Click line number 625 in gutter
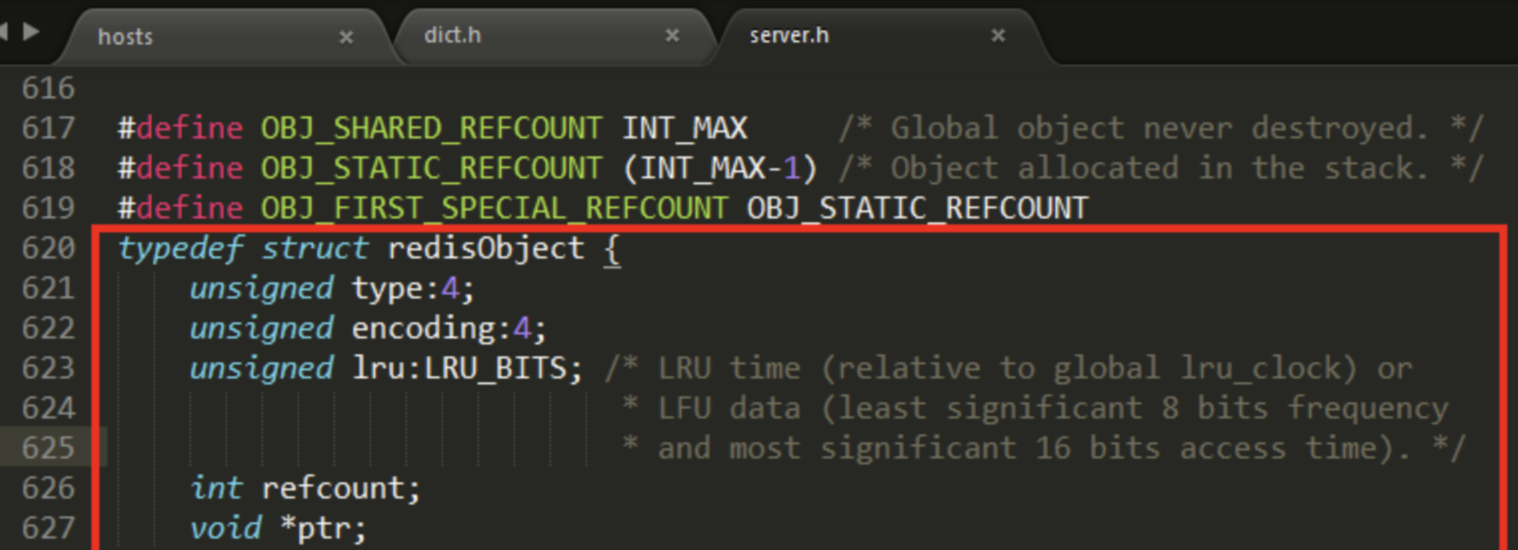This screenshot has height=550, width=1518. point(48,448)
